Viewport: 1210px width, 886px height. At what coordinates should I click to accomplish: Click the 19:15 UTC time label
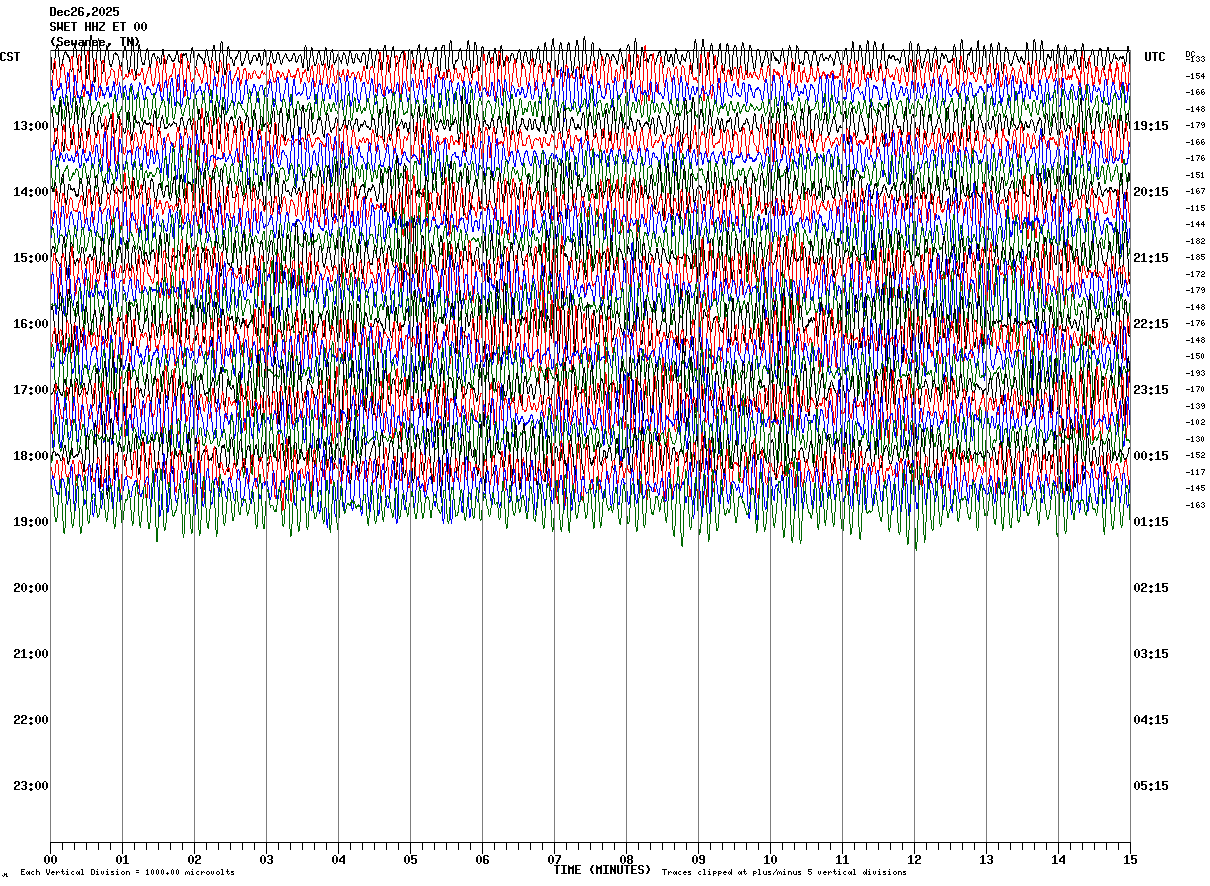1150,126
